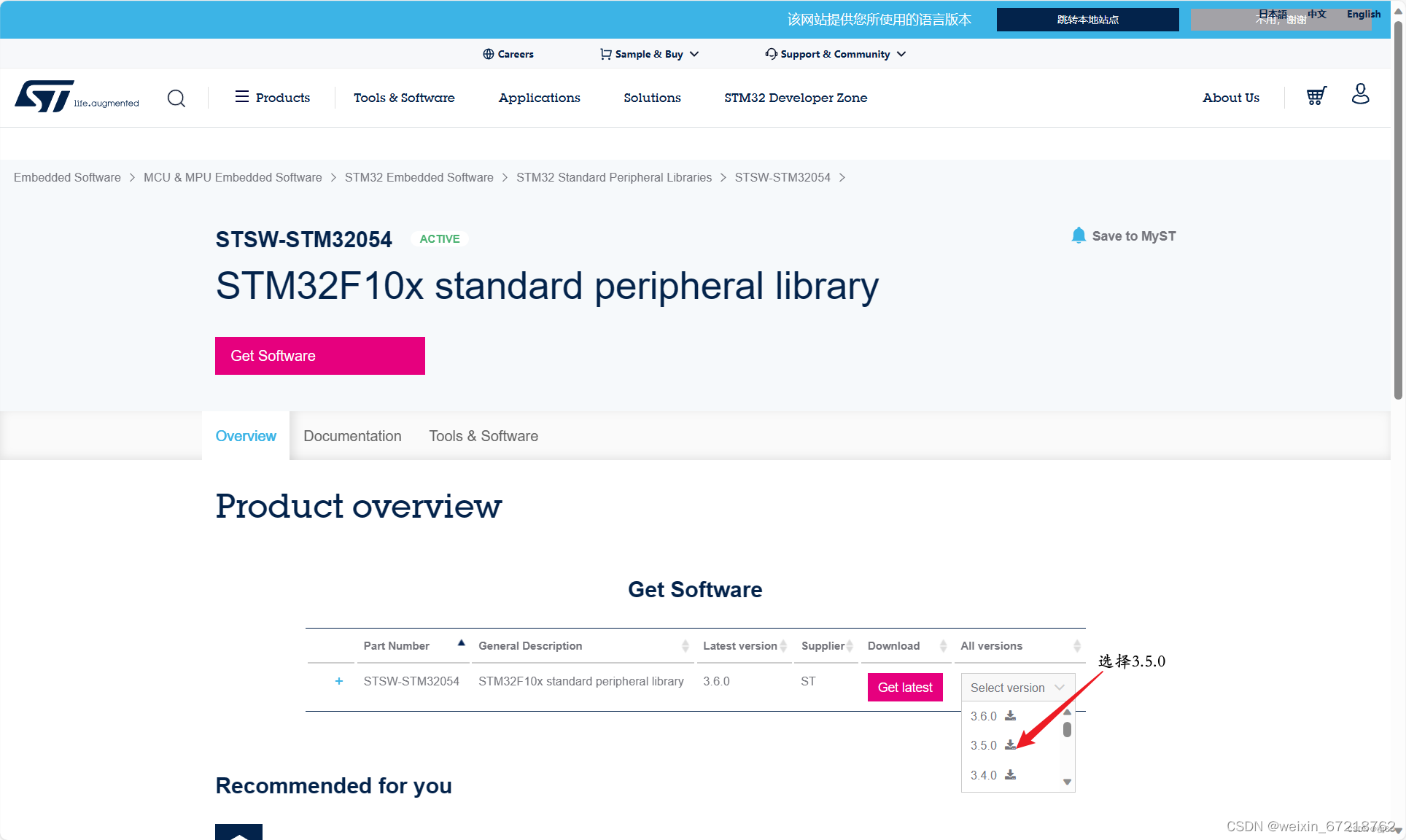Open the Careers link
The height and width of the screenshot is (840, 1406).
pyautogui.click(x=516, y=54)
